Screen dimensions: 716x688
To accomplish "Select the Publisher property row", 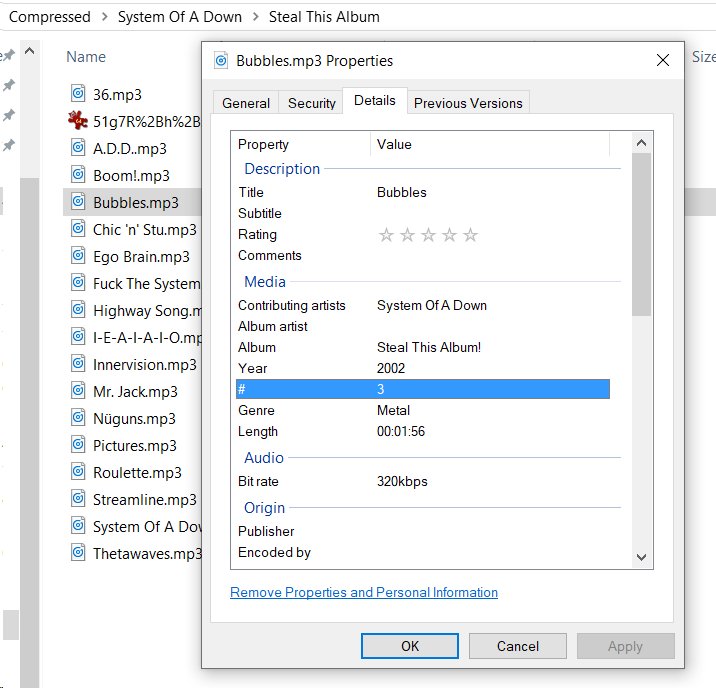I will point(423,531).
